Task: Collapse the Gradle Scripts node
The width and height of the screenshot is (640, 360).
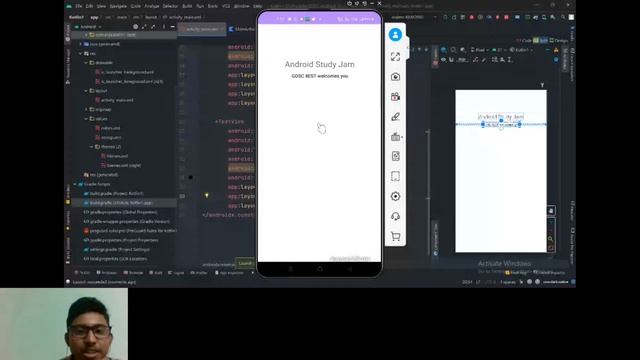Action: pyautogui.click(x=75, y=184)
